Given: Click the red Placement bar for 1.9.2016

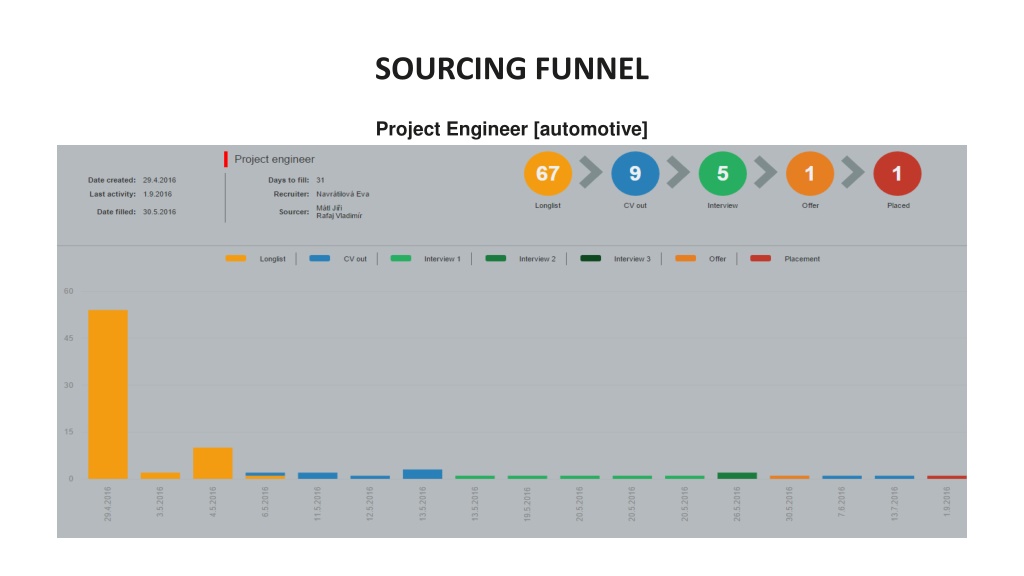Looking at the screenshot, I should [x=946, y=477].
